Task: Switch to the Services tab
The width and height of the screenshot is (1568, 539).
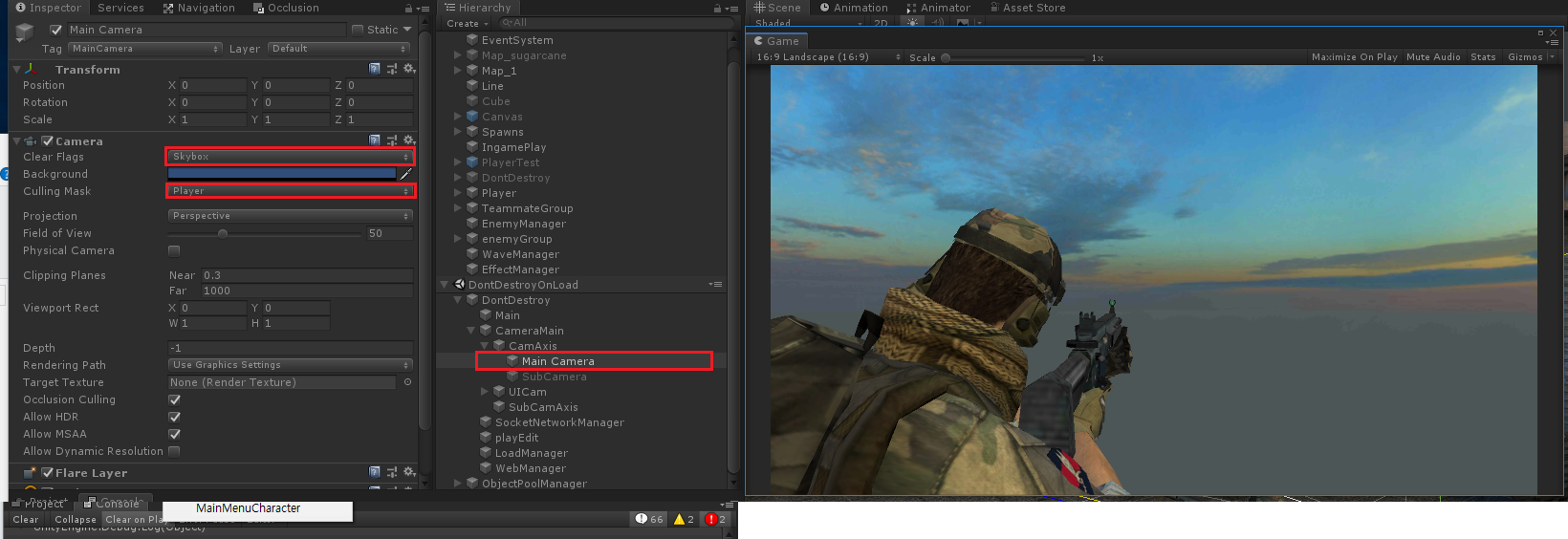Action: pos(120,8)
